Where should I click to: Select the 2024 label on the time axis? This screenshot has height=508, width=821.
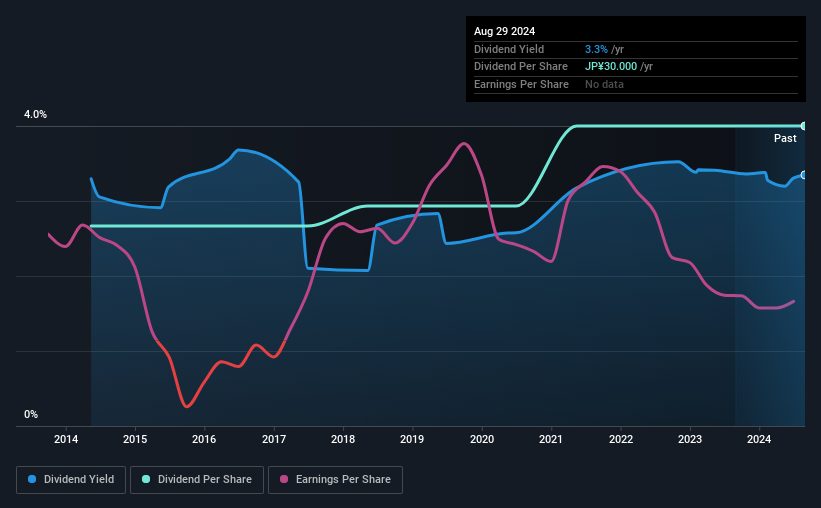759,439
